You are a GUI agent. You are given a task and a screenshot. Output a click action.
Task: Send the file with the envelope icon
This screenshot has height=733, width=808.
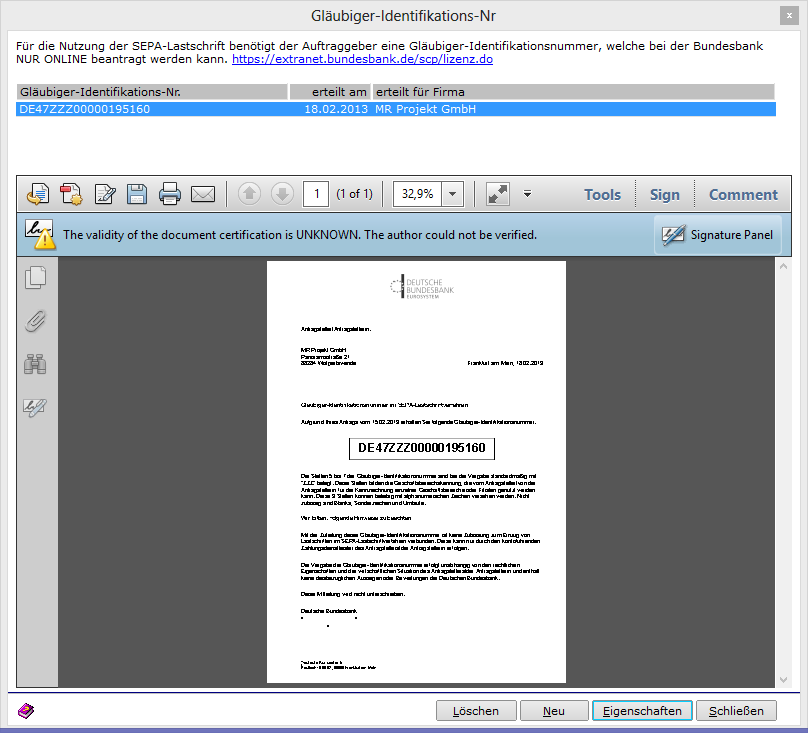point(203,194)
